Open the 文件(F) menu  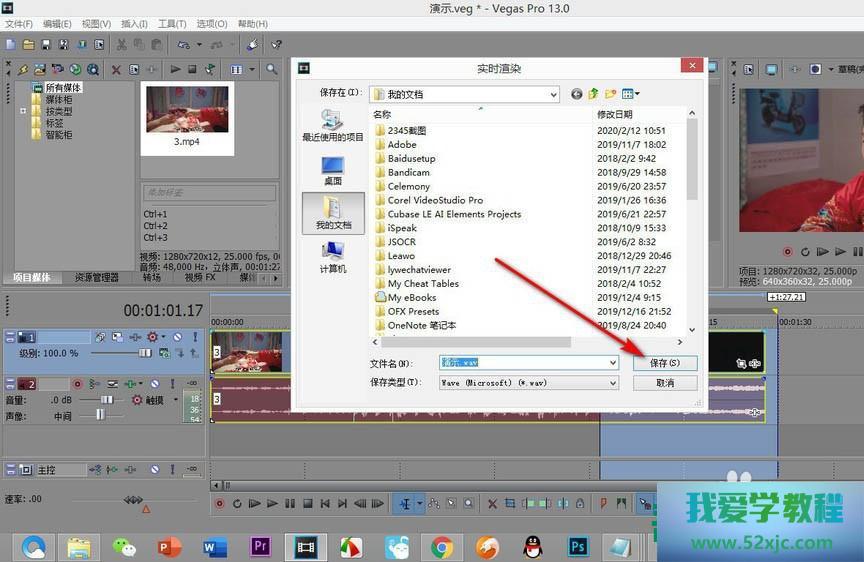click(19, 24)
